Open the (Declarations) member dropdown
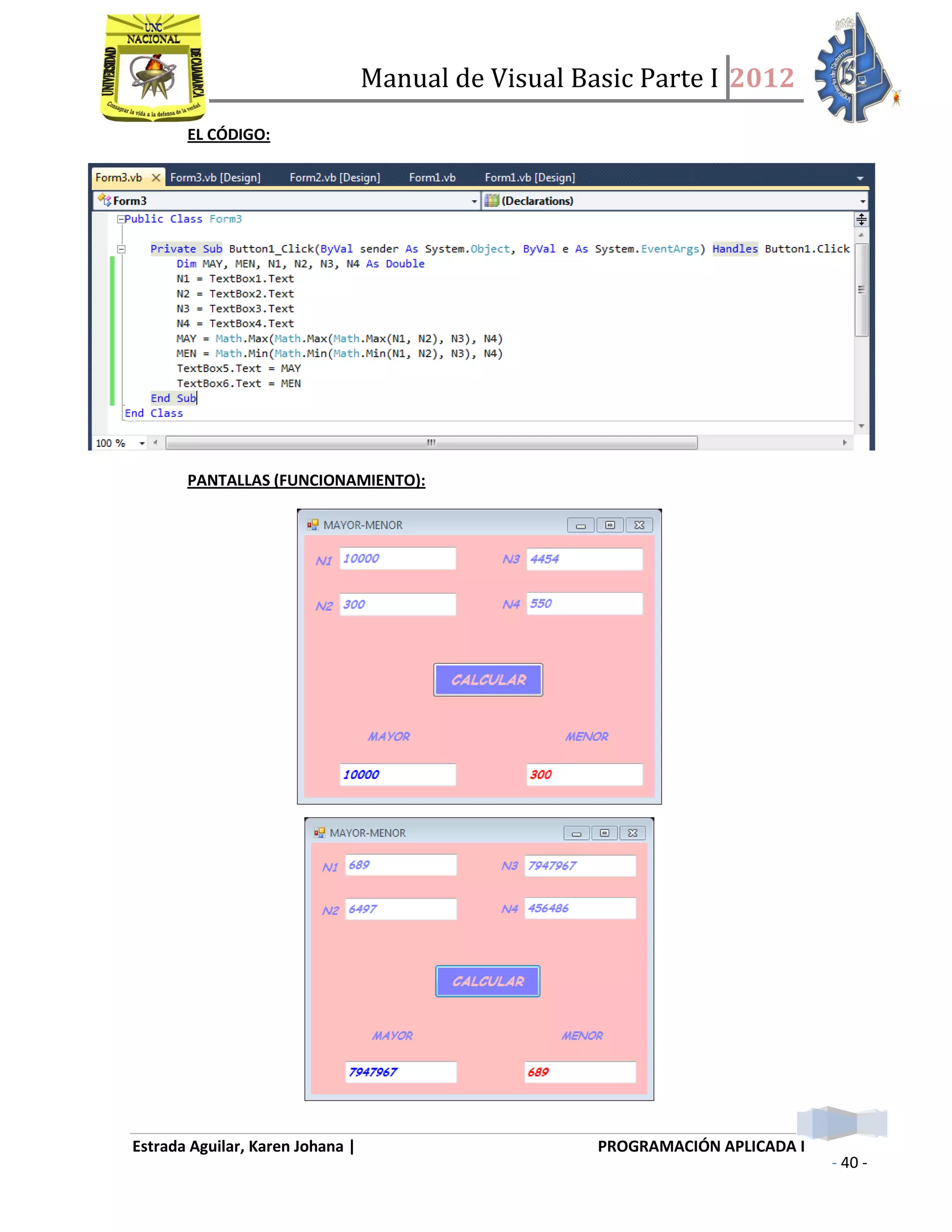The width and height of the screenshot is (952, 1232). tap(862, 201)
